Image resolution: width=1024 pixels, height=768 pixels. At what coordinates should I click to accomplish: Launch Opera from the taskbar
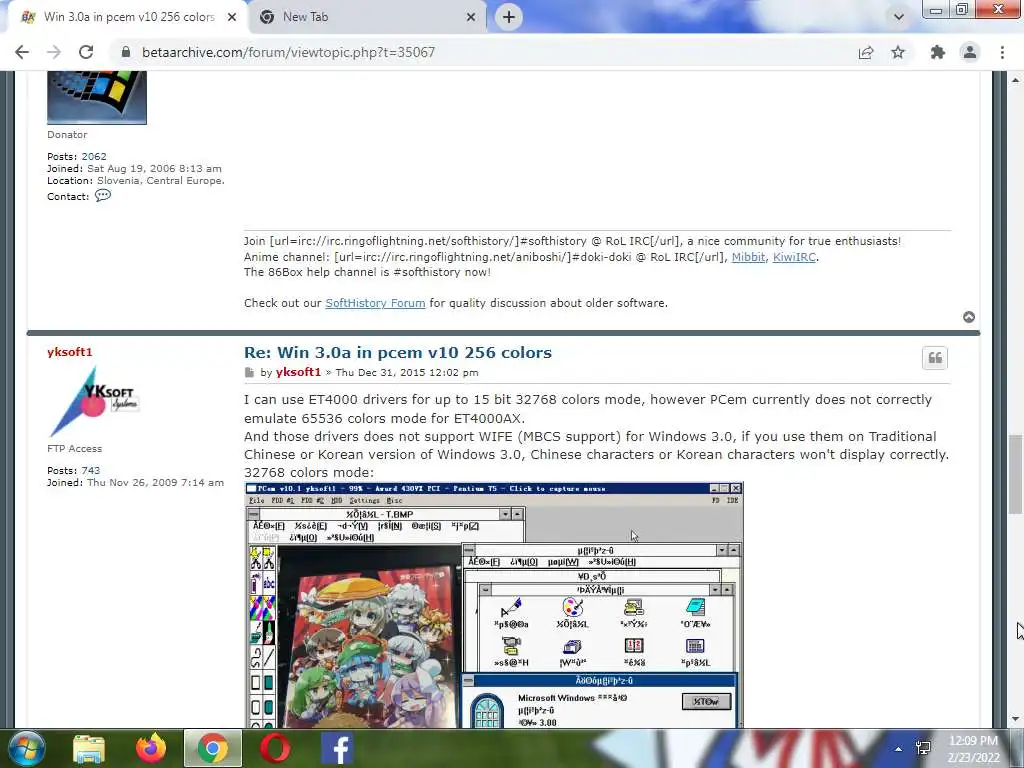[275, 748]
